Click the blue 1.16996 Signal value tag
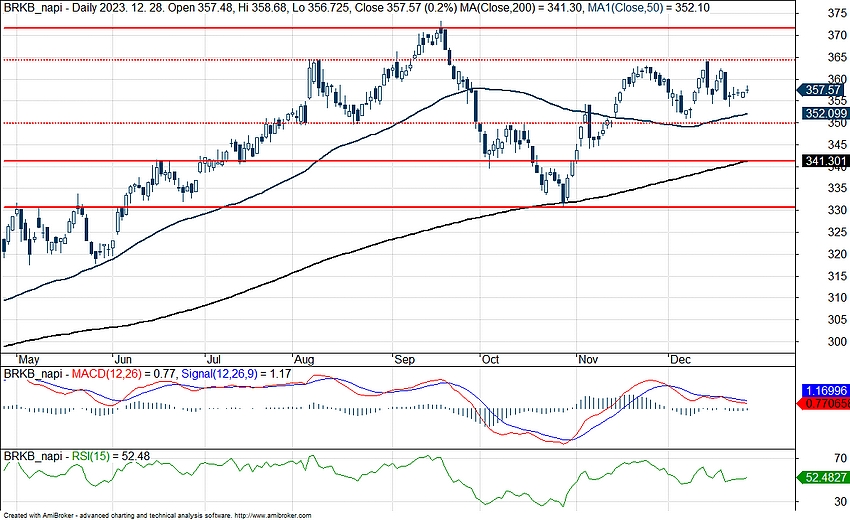The image size is (850, 520). (824, 393)
